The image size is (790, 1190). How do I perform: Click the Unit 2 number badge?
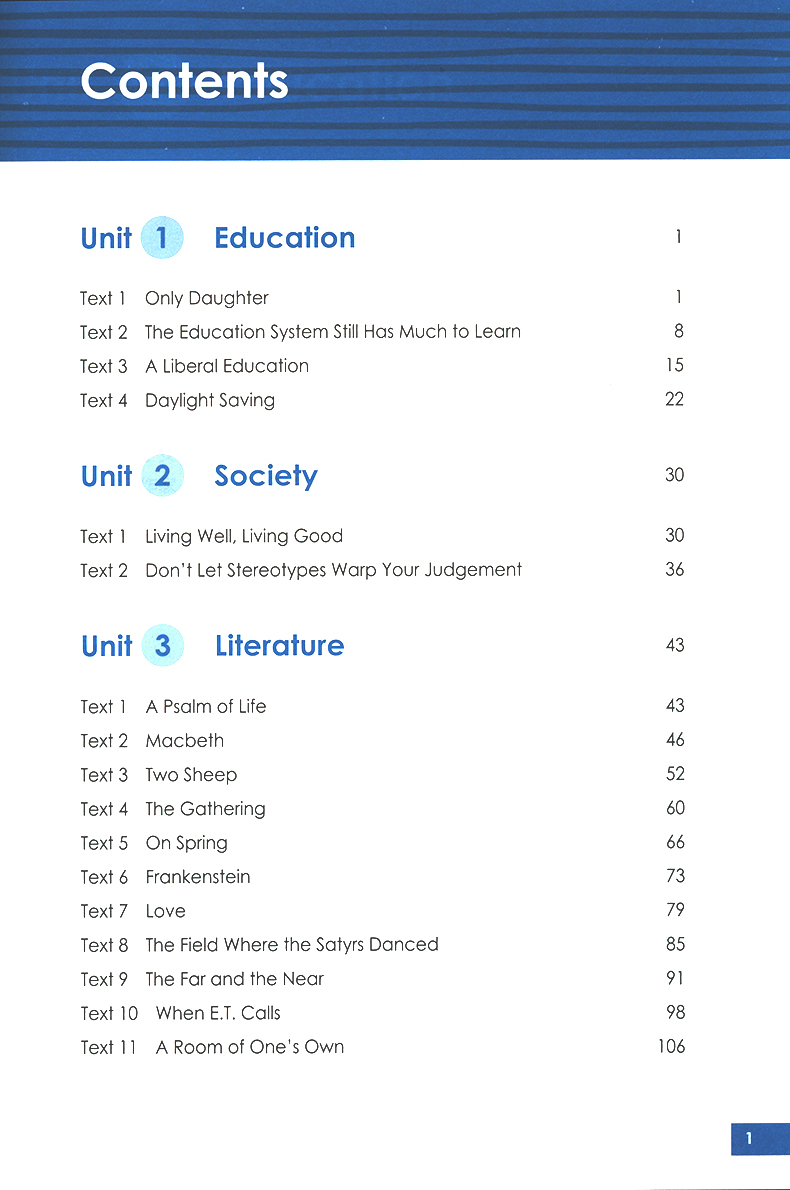click(162, 476)
